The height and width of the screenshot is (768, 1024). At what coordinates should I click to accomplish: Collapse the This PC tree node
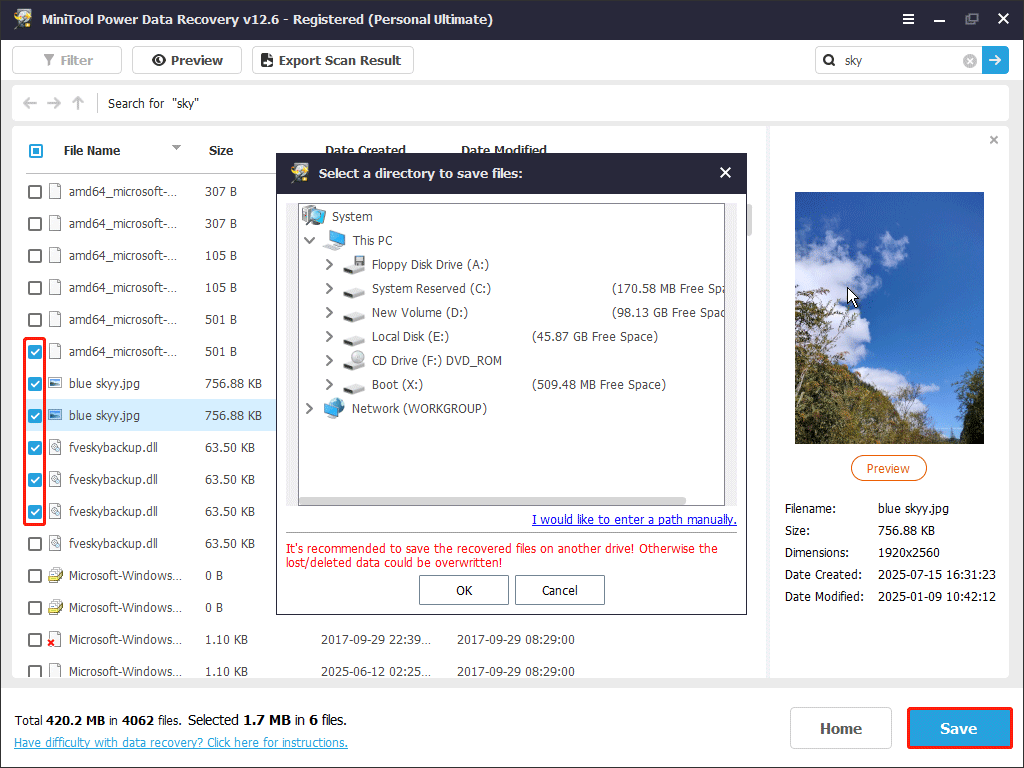click(x=310, y=241)
